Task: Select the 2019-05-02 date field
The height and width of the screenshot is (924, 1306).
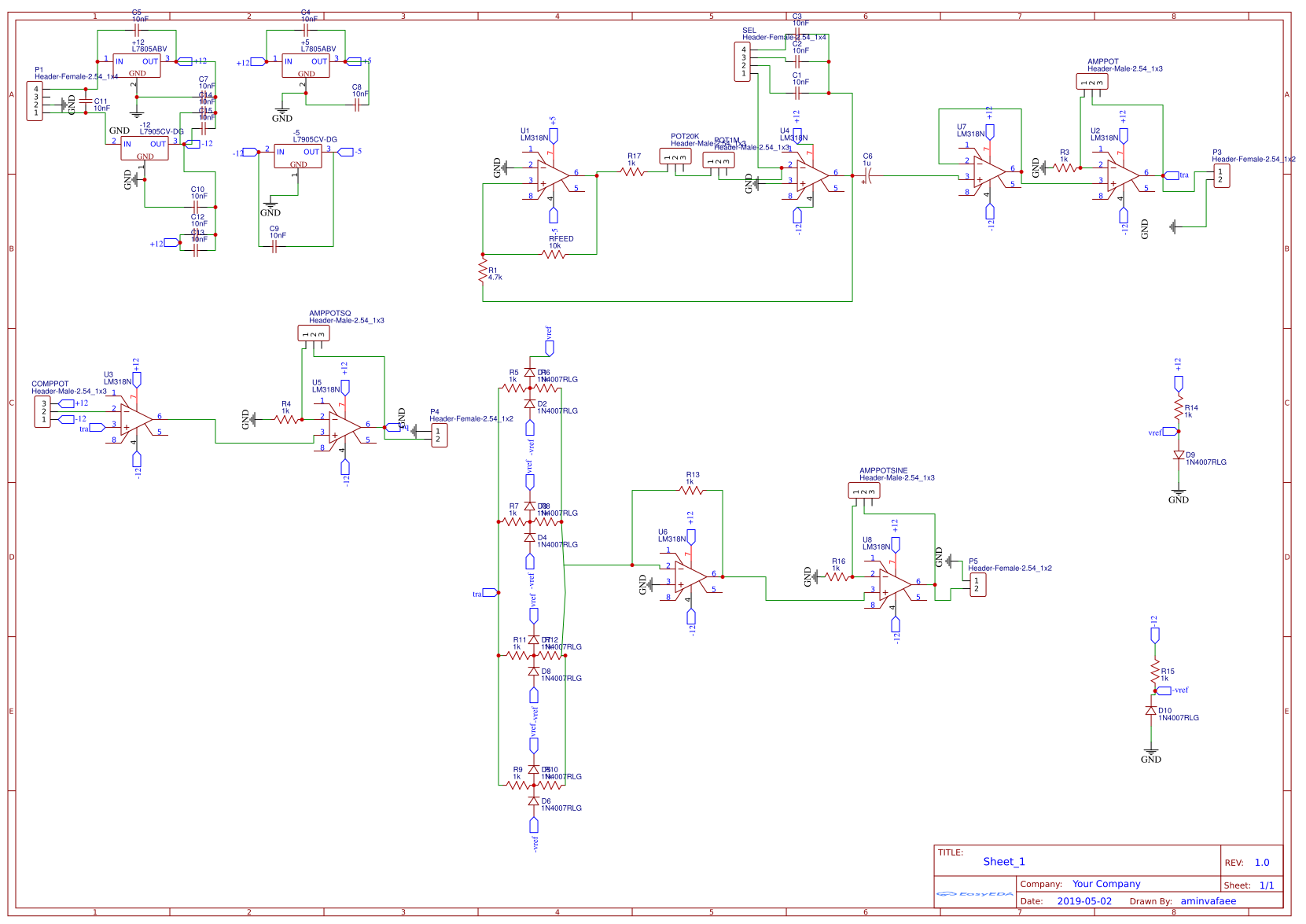Action: [x=1084, y=901]
